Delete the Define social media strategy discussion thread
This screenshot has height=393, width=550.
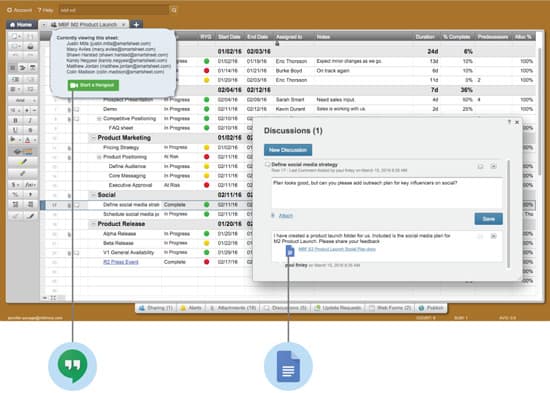pyautogui.click(x=493, y=166)
